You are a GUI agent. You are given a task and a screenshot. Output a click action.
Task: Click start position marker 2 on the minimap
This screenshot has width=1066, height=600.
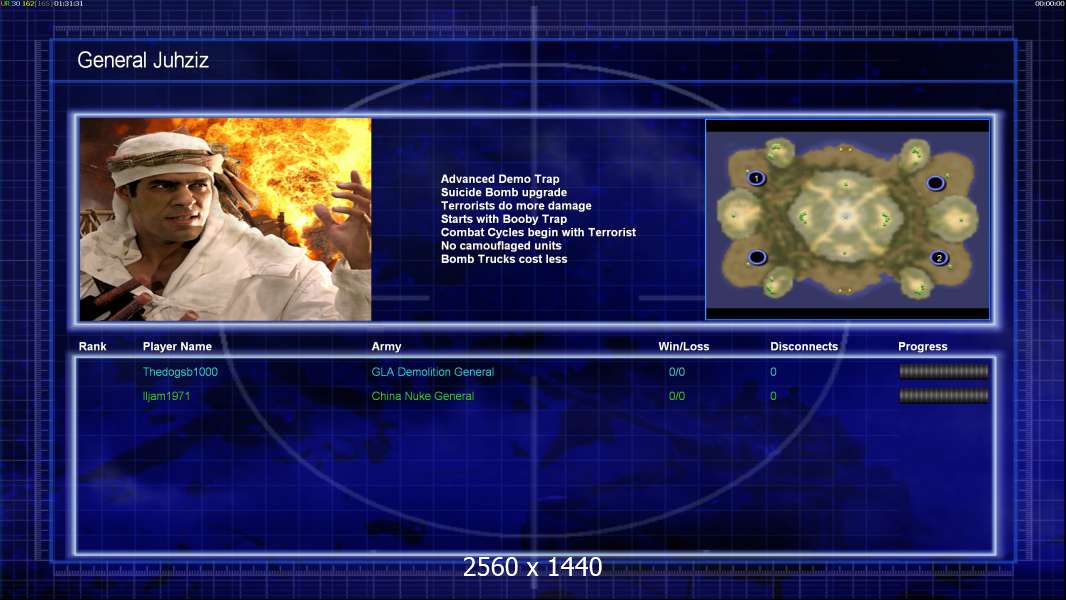point(939,258)
